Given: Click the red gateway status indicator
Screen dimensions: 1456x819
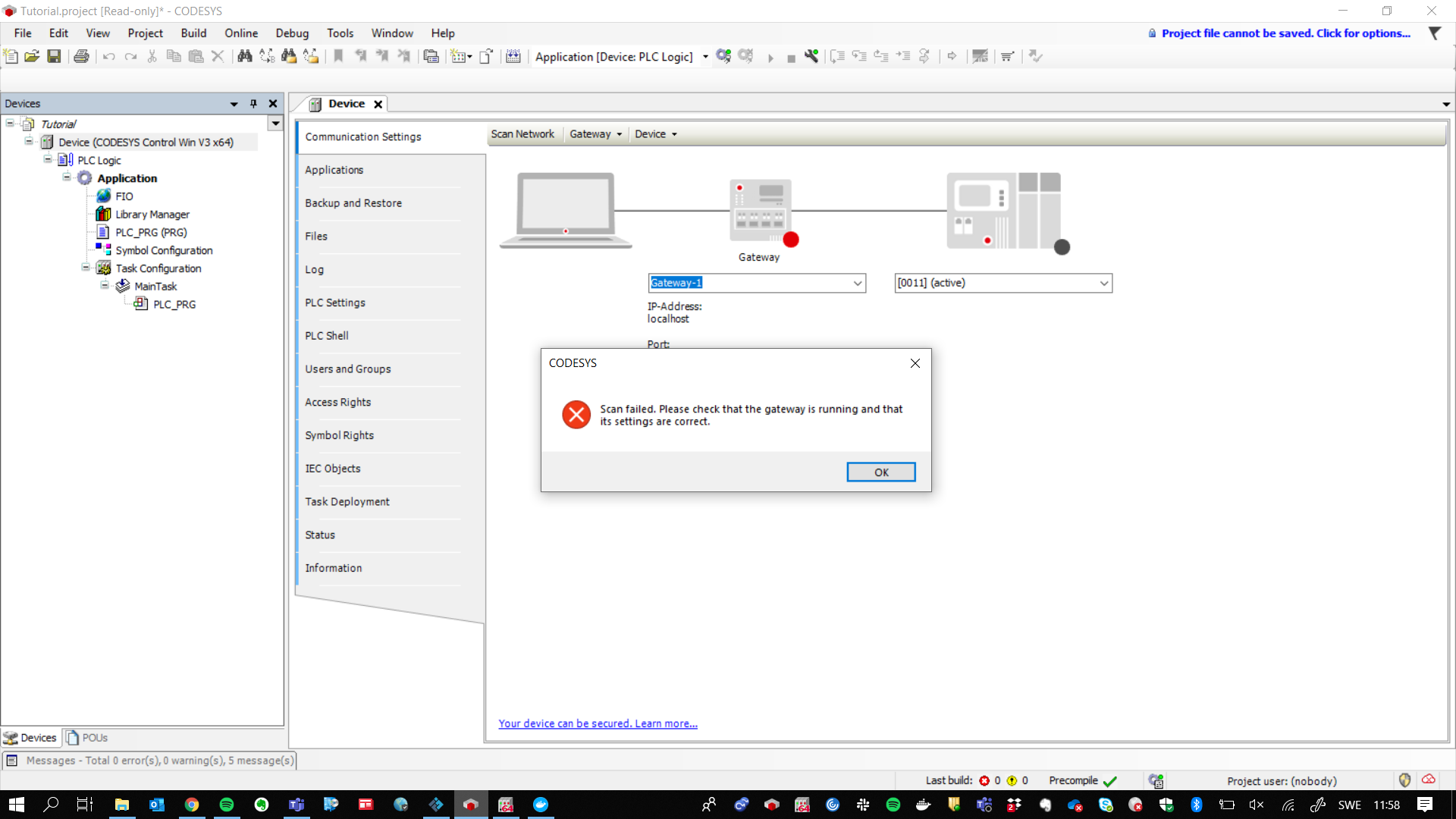Looking at the screenshot, I should pyautogui.click(x=791, y=240).
